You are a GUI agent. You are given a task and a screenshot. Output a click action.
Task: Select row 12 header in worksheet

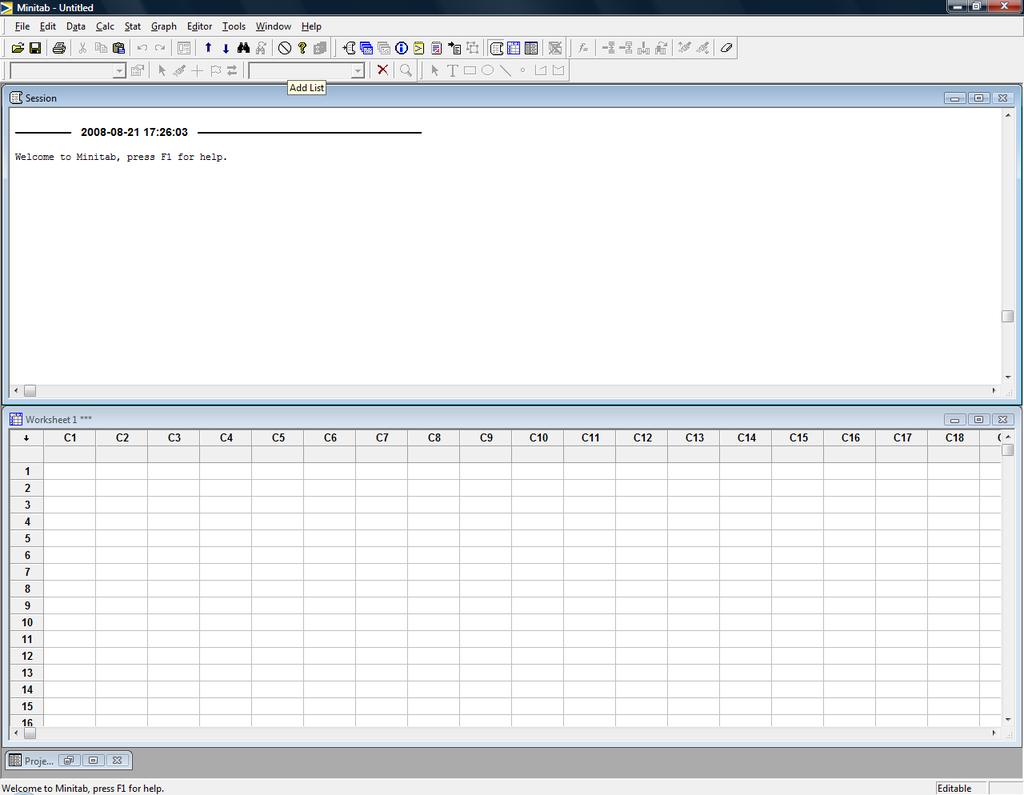point(27,656)
